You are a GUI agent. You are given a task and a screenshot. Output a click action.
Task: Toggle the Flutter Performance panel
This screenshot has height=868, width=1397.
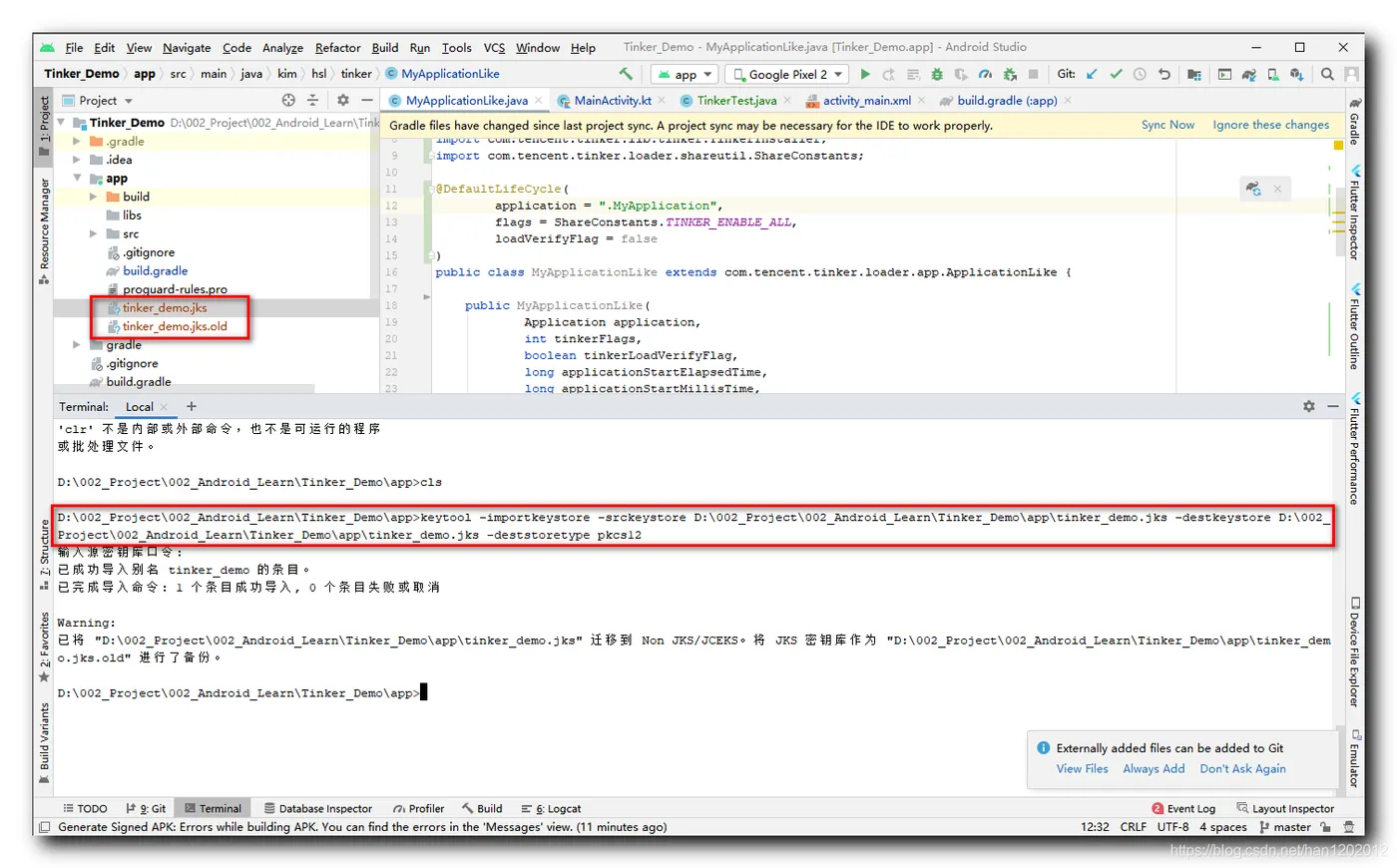coord(1354,449)
